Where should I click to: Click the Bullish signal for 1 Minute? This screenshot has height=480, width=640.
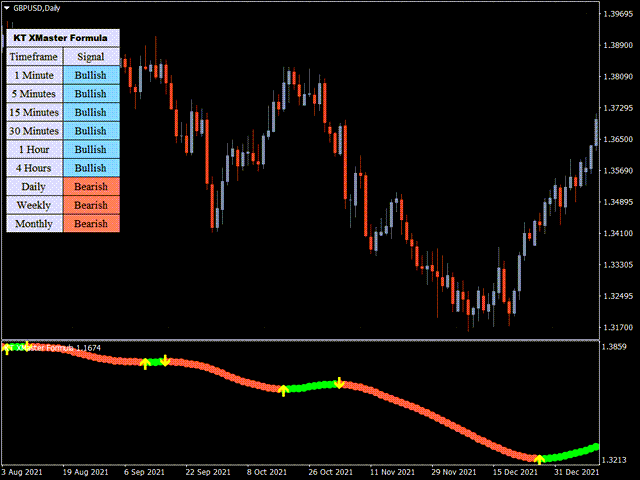91,76
